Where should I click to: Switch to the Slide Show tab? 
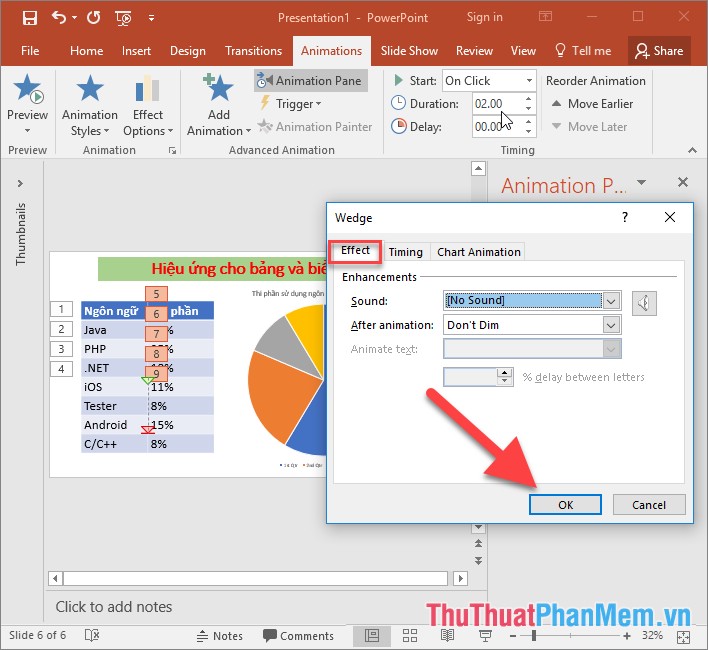tap(409, 51)
